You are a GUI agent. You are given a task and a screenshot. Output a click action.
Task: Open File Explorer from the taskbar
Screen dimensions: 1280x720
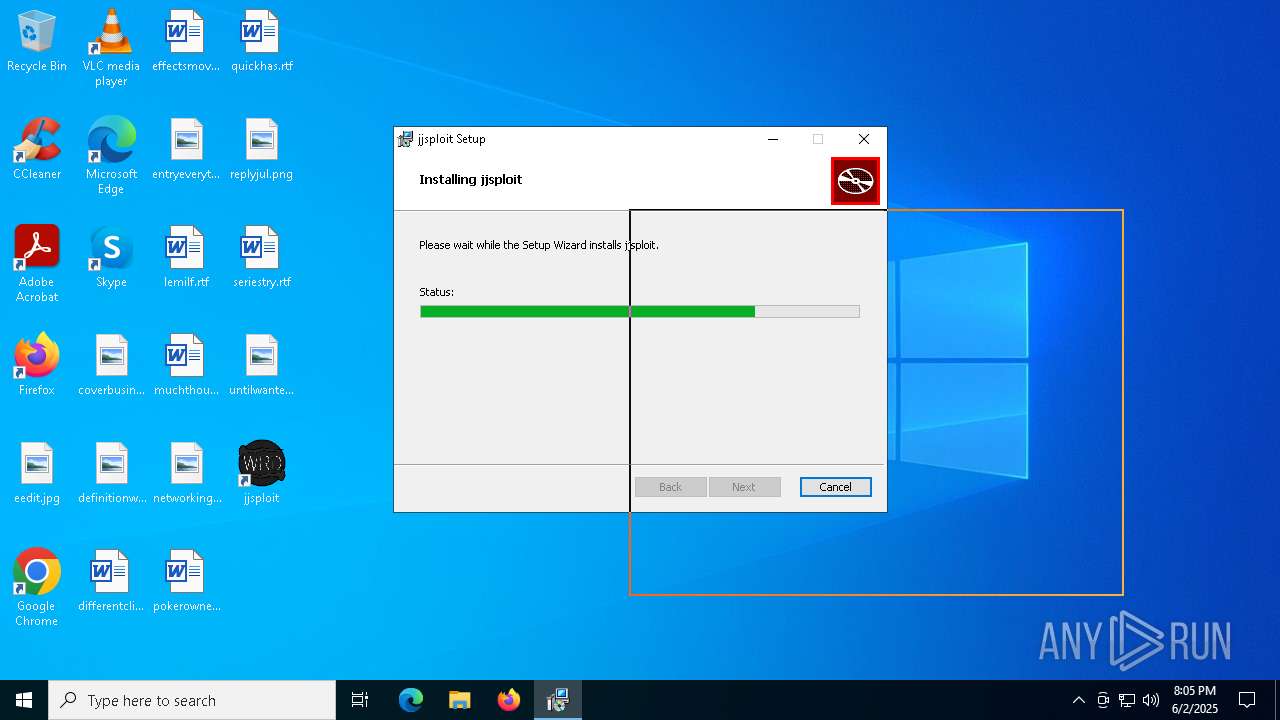click(x=459, y=700)
